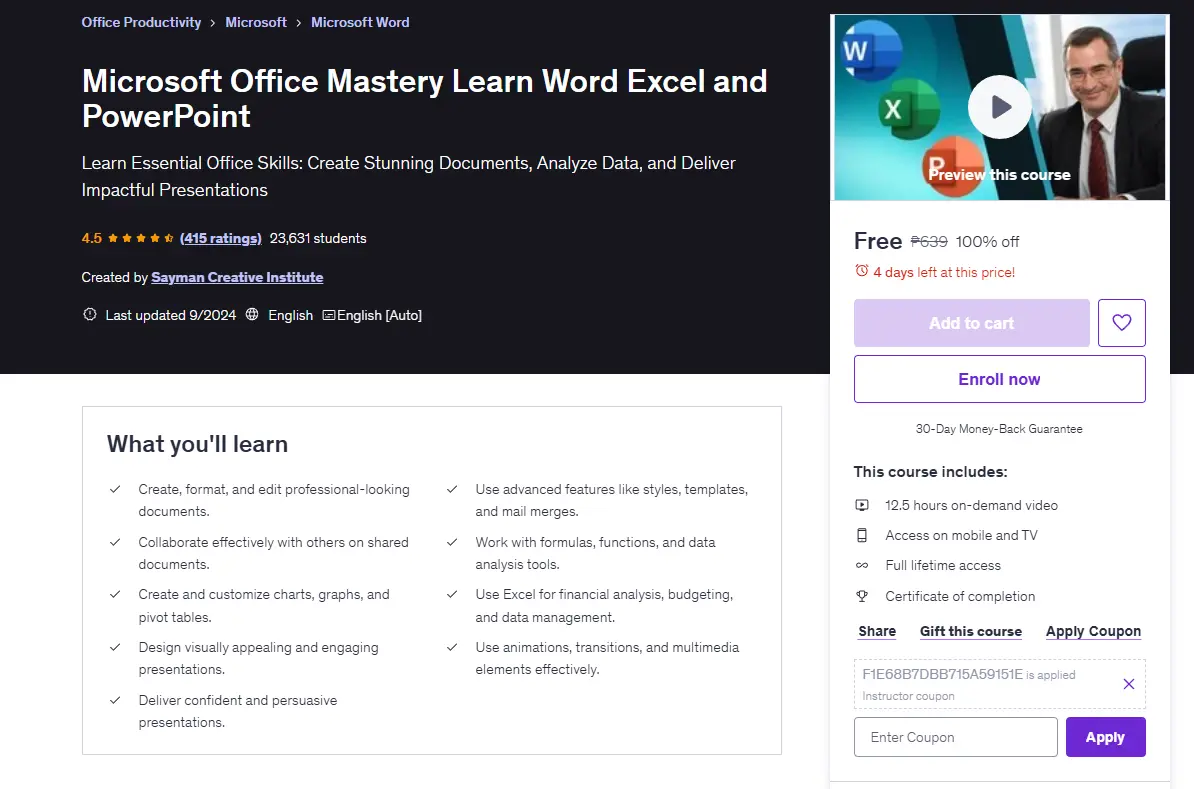Add course to wishlist with heart icon
The width and height of the screenshot is (1194, 789).
(1121, 323)
